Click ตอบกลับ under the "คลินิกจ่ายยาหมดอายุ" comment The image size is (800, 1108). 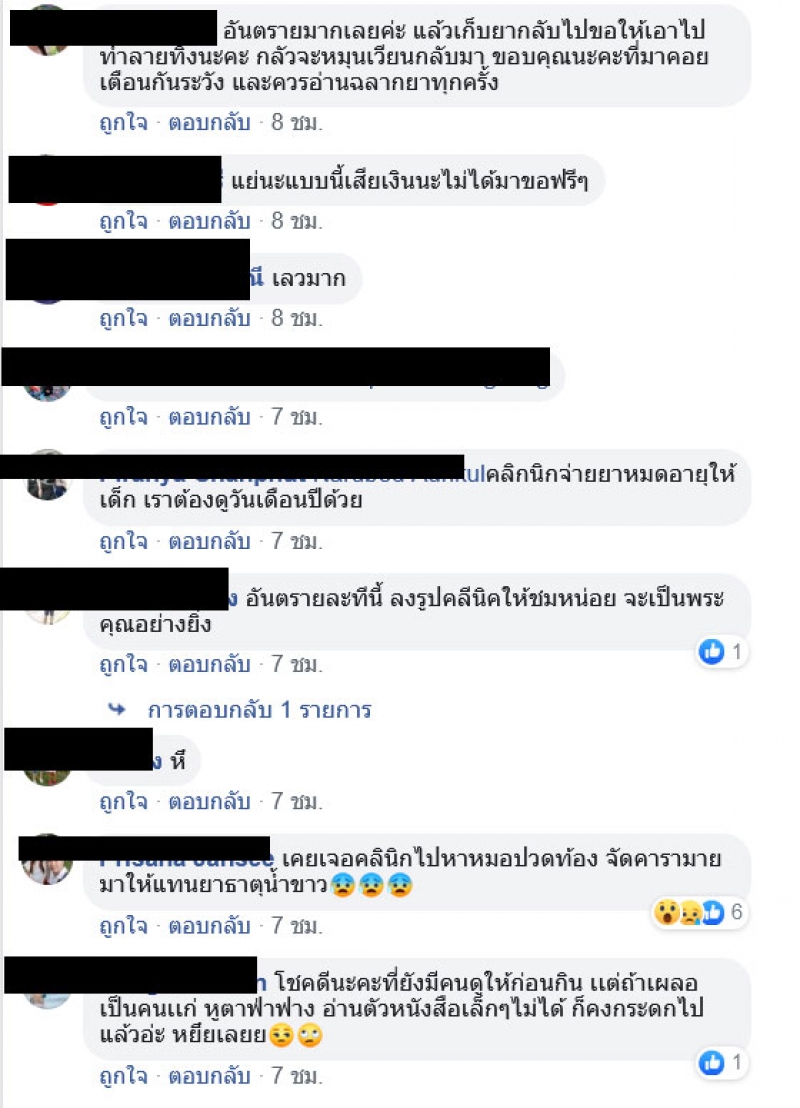[x=209, y=541]
